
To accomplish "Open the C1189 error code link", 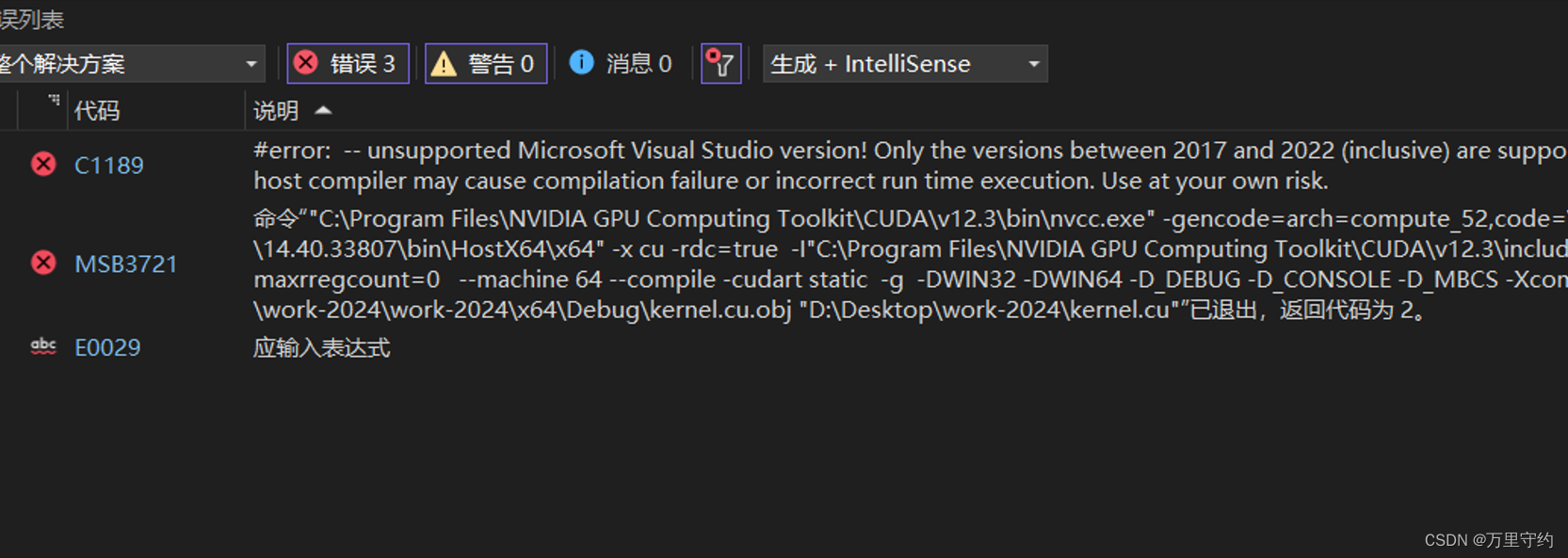I will pos(109,166).
